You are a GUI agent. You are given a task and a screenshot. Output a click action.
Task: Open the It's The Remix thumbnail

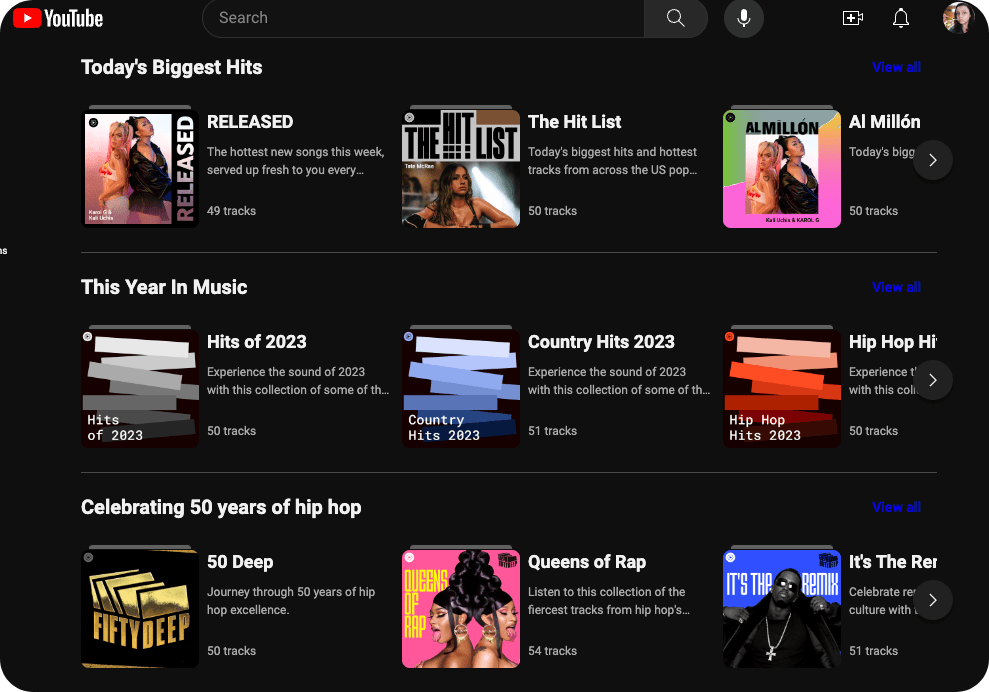pos(781,609)
